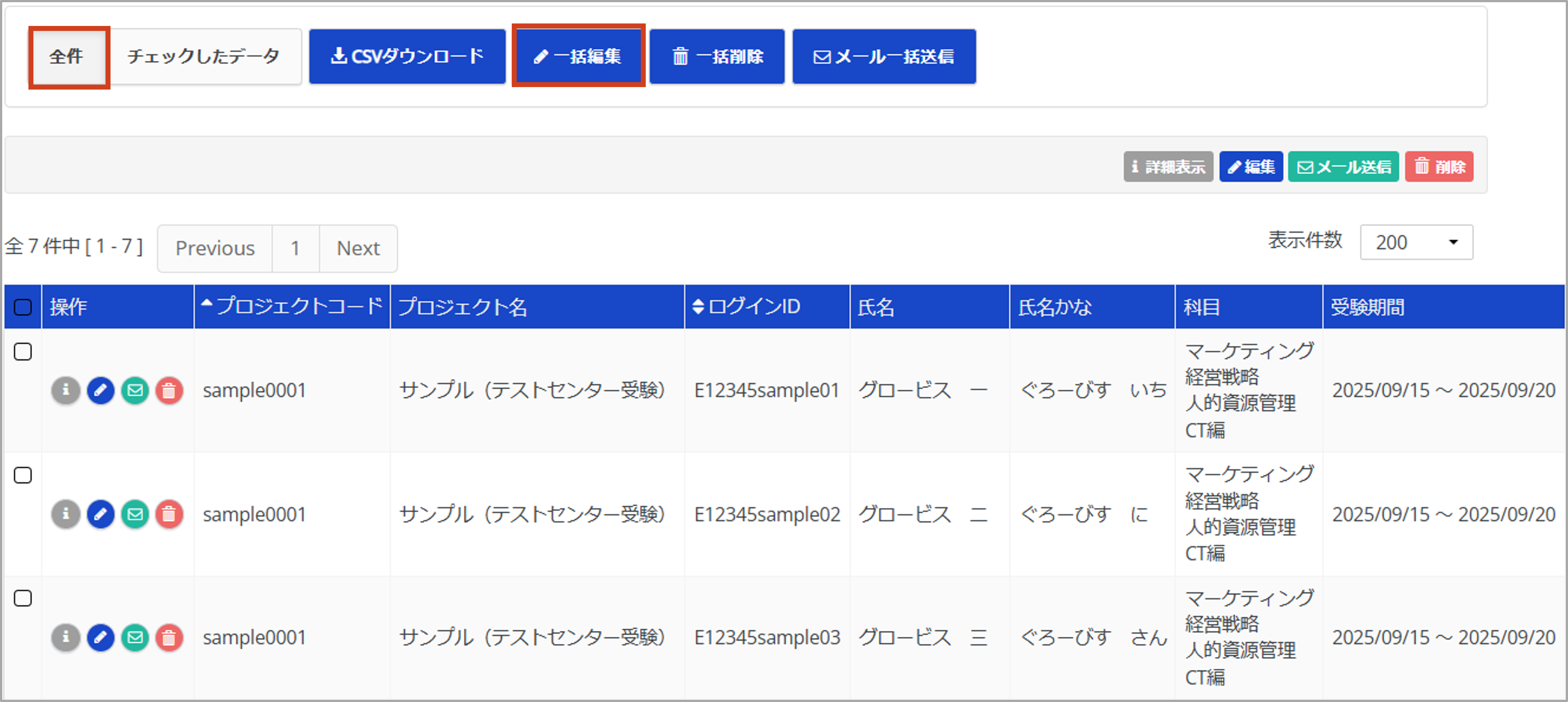Click mail icon for E12345sample02 row
Screen dimensions: 1568x702
click(135, 514)
